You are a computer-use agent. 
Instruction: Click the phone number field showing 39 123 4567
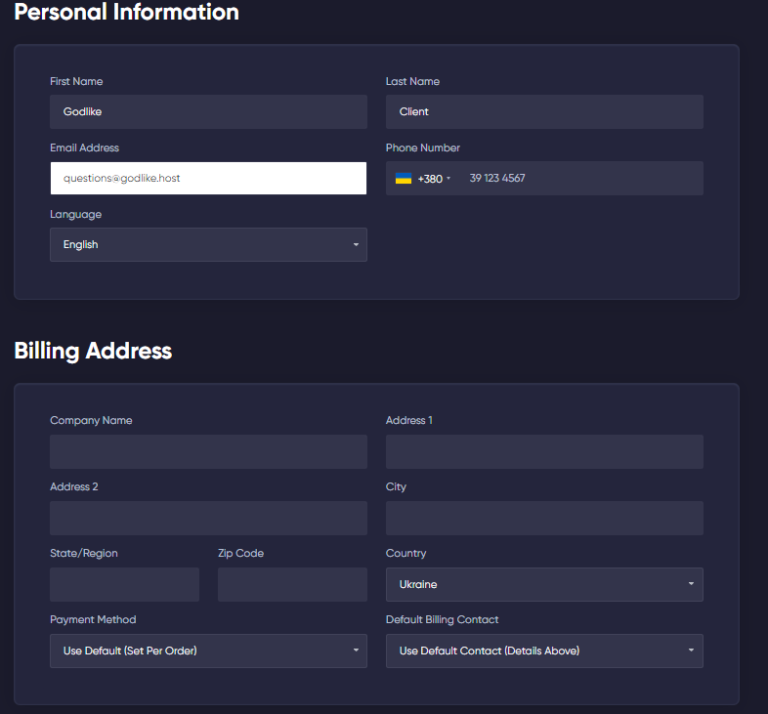pos(578,179)
